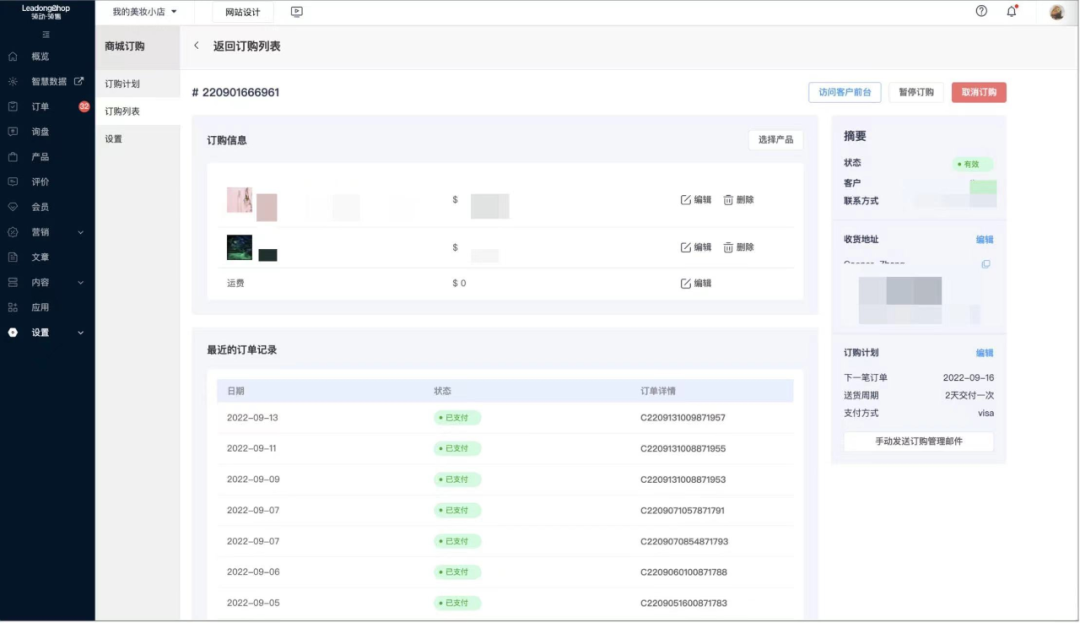Click the 暂停订购 button
The width and height of the screenshot is (1080, 623).
[x=915, y=92]
